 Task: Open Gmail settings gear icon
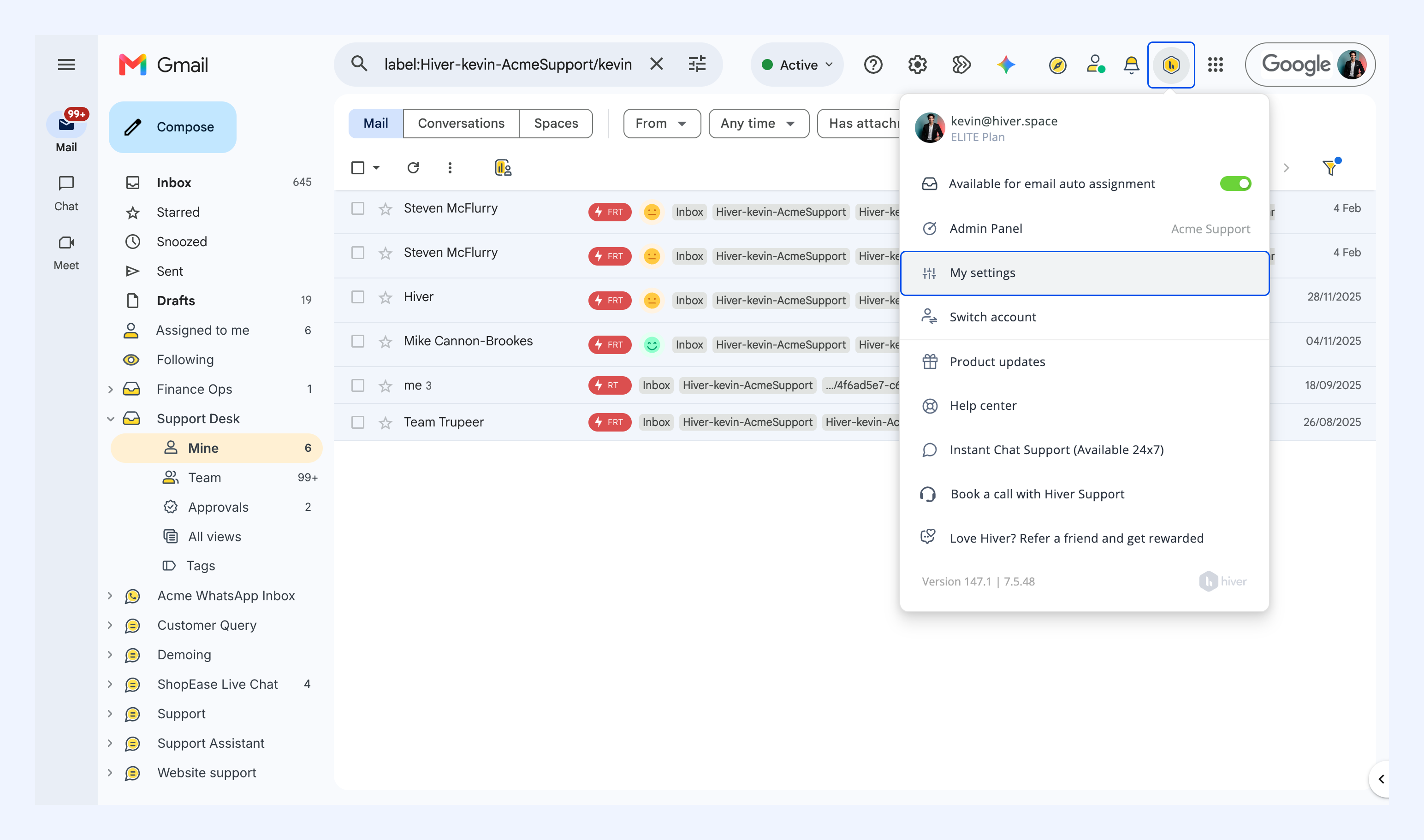pos(917,65)
